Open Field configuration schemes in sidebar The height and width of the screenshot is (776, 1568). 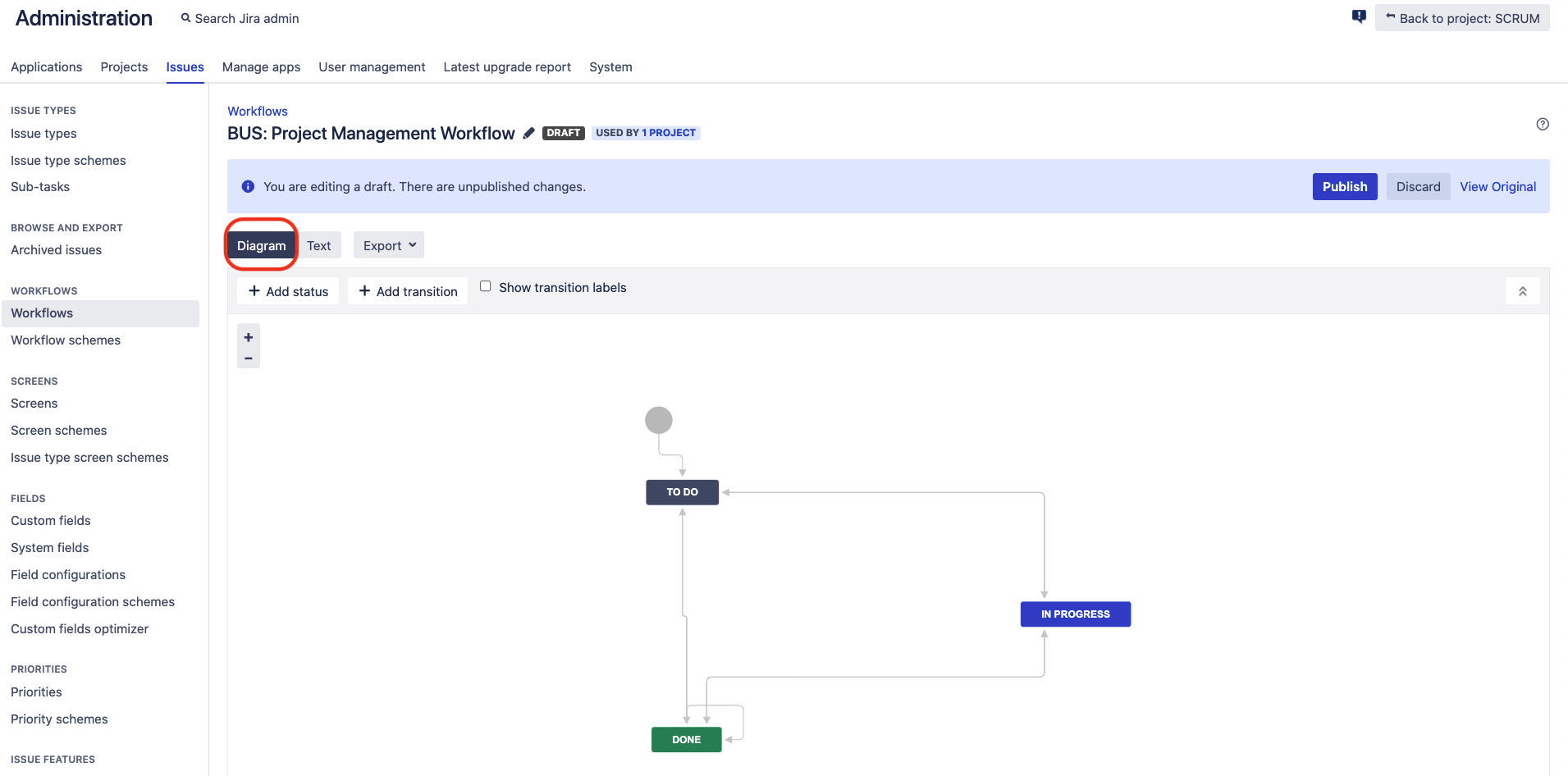[93, 602]
